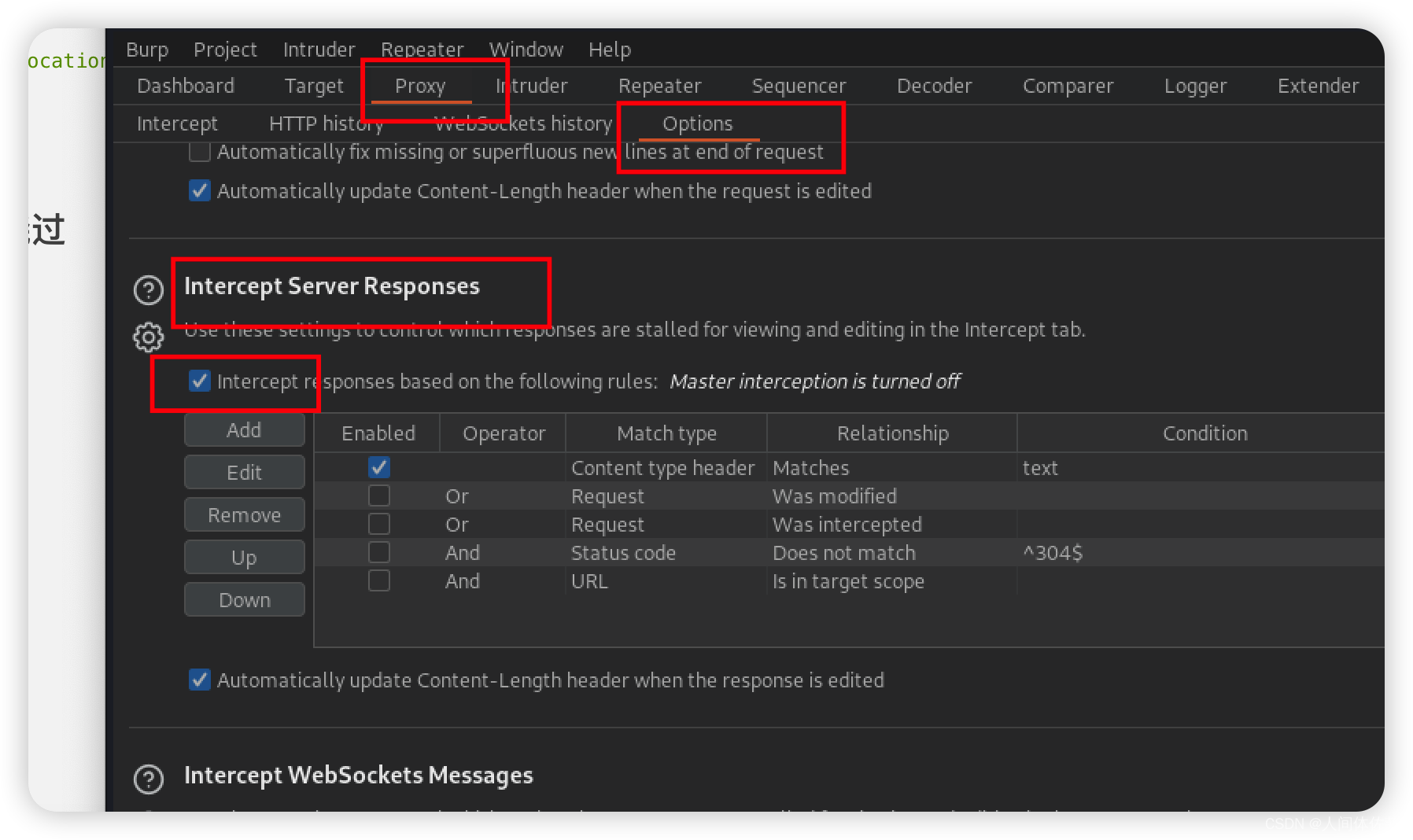The width and height of the screenshot is (1413, 840).
Task: Toggle automatically fix missing new lines checkbox
Action: [200, 152]
